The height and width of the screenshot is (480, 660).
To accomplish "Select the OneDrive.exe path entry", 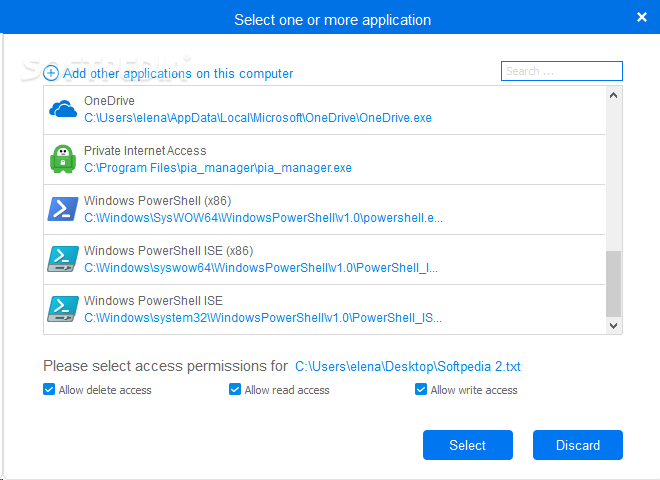I will [x=257, y=118].
